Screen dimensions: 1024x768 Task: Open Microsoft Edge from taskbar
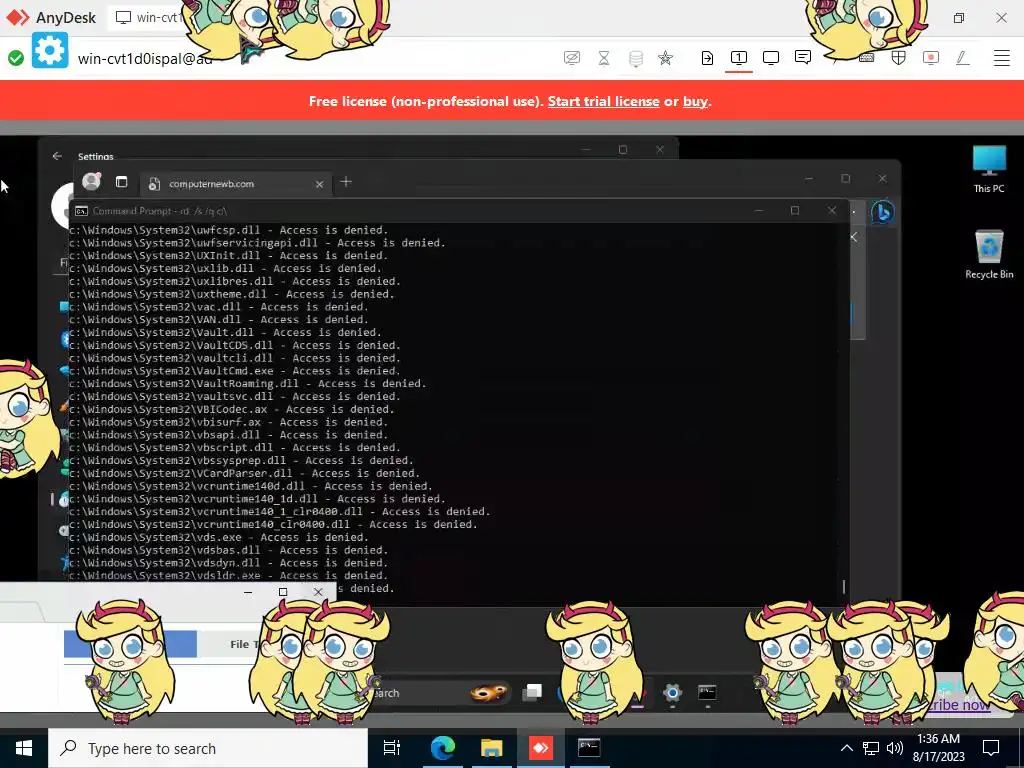442,748
